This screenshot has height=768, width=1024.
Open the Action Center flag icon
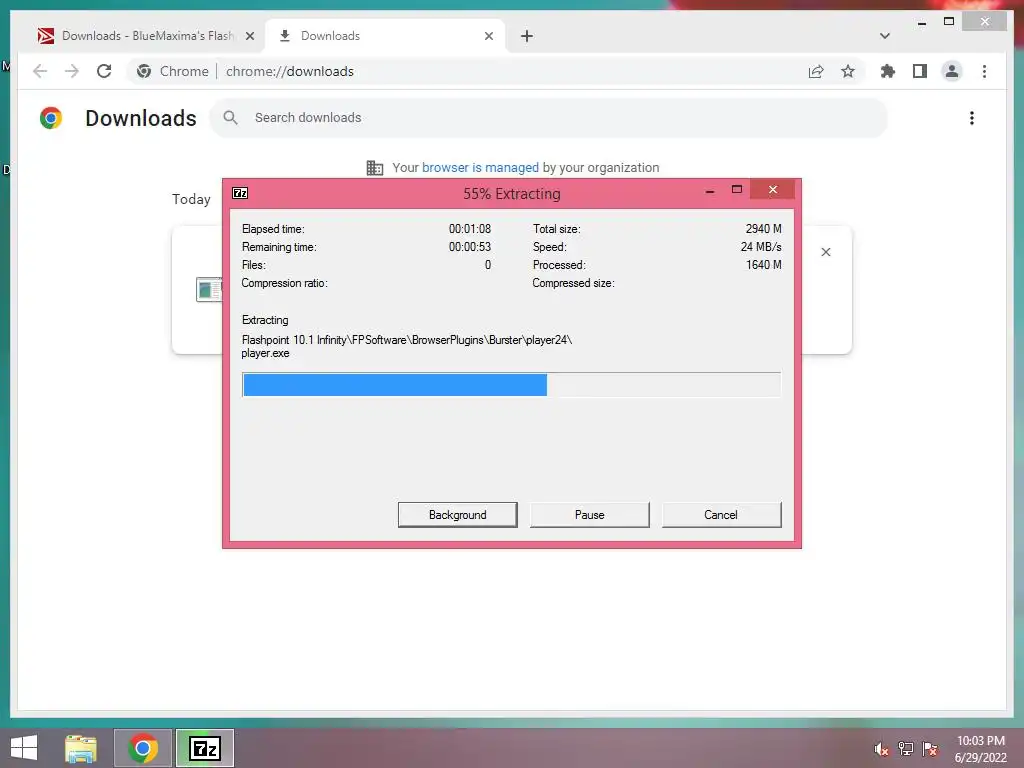coord(930,749)
